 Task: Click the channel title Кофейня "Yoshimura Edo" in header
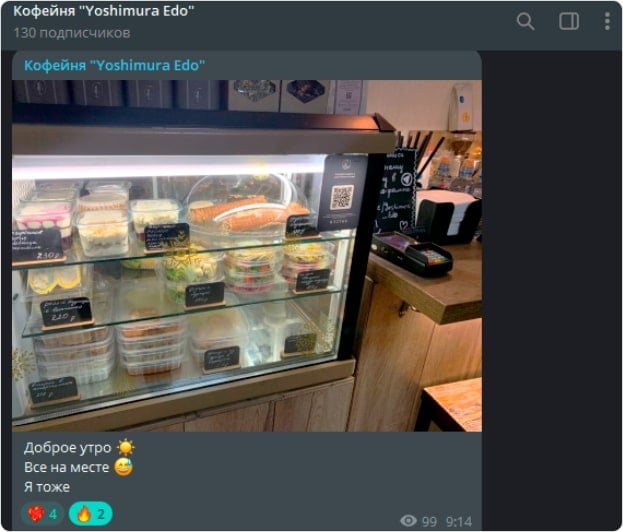(104, 11)
